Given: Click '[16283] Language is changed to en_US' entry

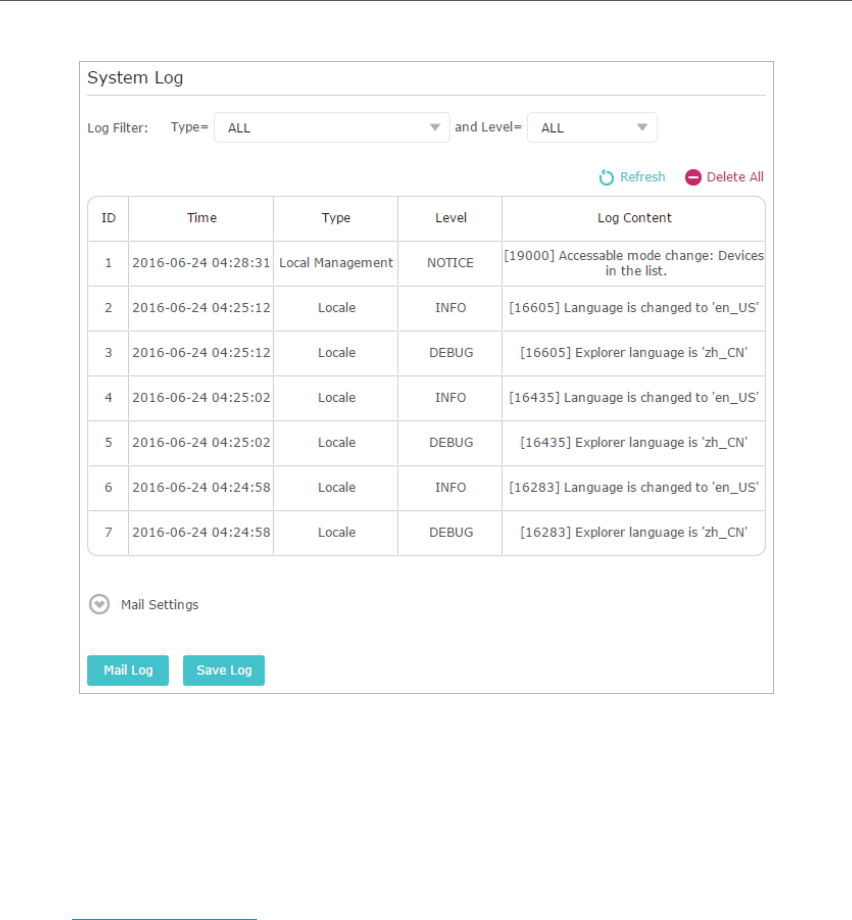Looking at the screenshot, I should point(634,488).
